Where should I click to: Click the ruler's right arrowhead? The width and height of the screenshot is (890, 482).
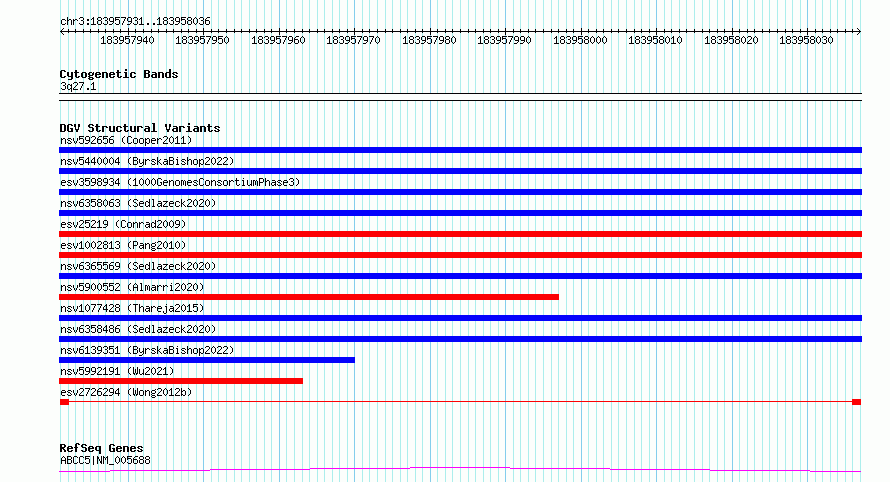859,32
